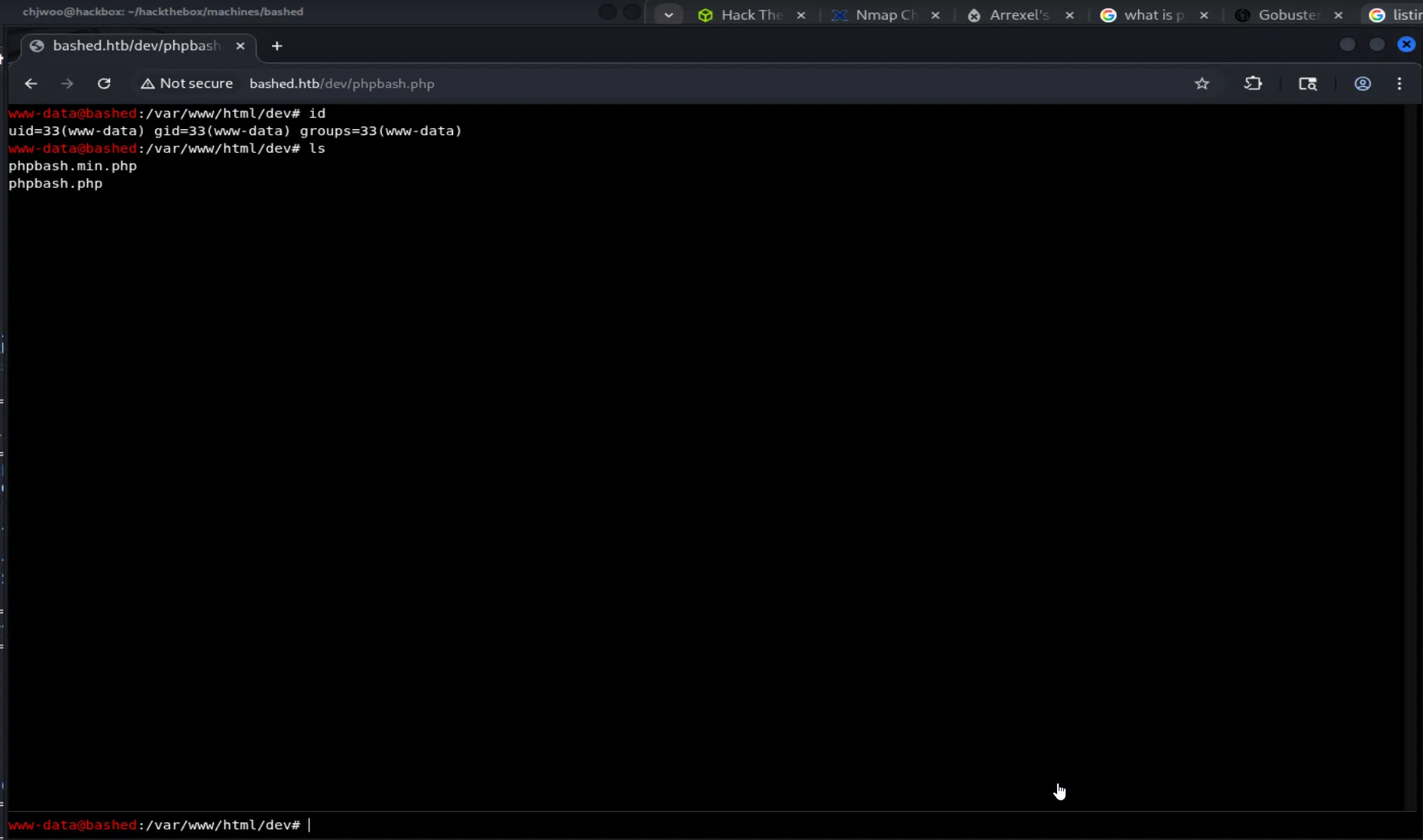Open the extensions puzzle icon
The height and width of the screenshot is (840, 1423).
(x=1253, y=84)
